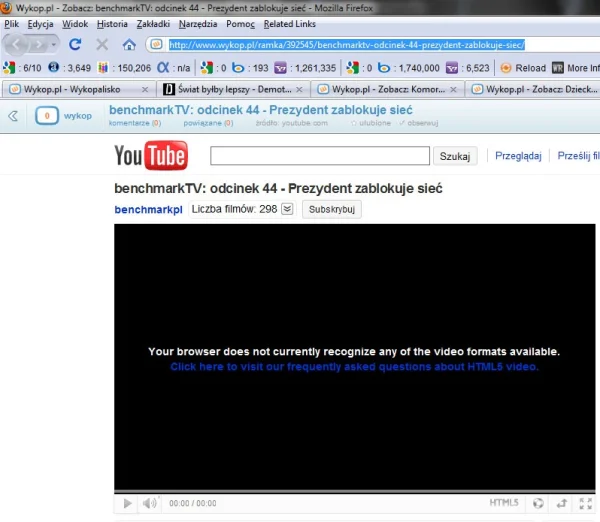Open the Historia menu

pos(113,23)
